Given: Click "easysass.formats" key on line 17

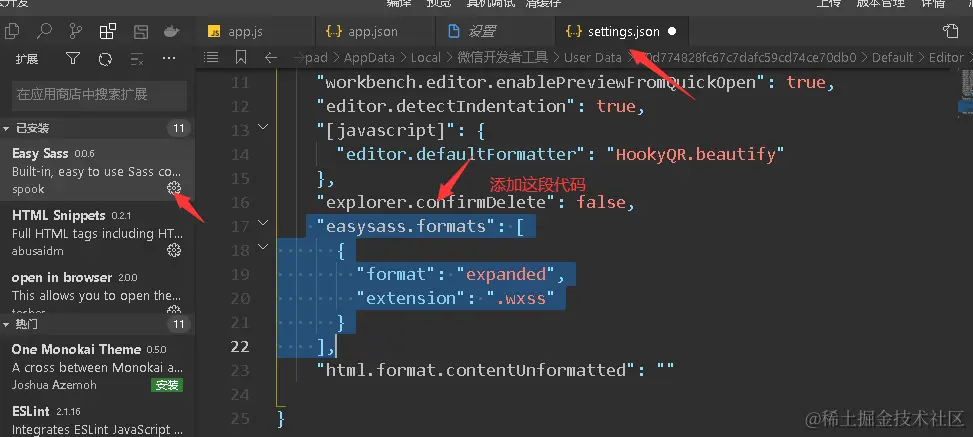Looking at the screenshot, I should tap(406, 226).
